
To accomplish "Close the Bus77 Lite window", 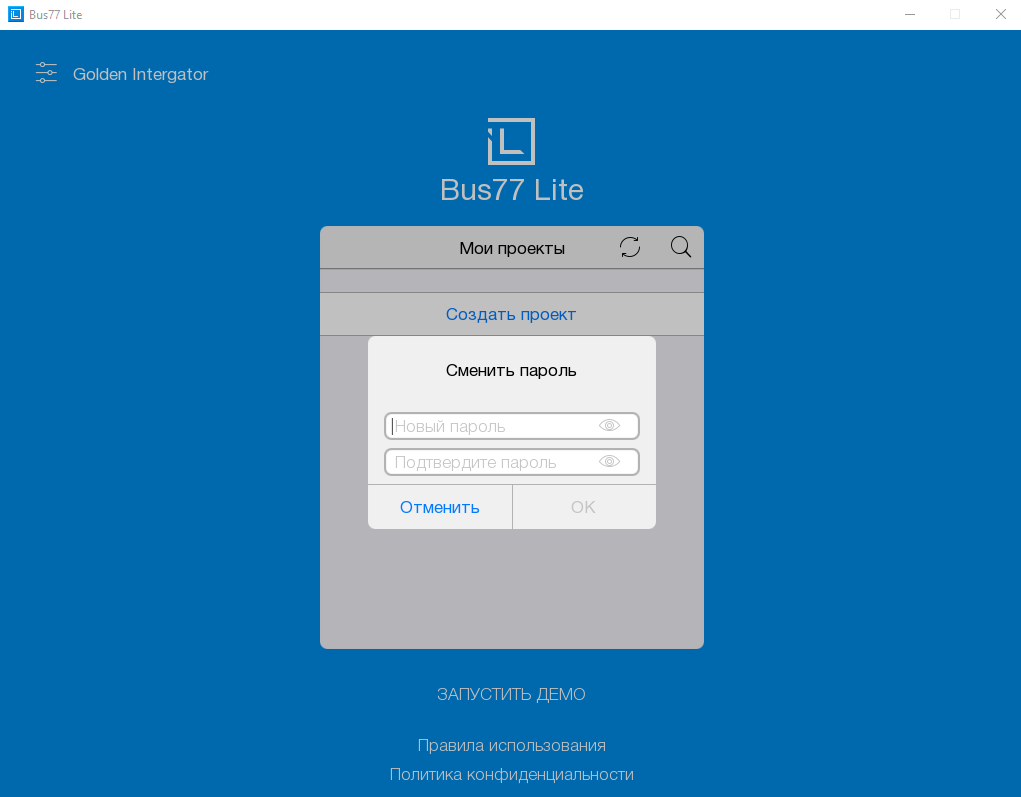I will pyautogui.click(x=999, y=14).
